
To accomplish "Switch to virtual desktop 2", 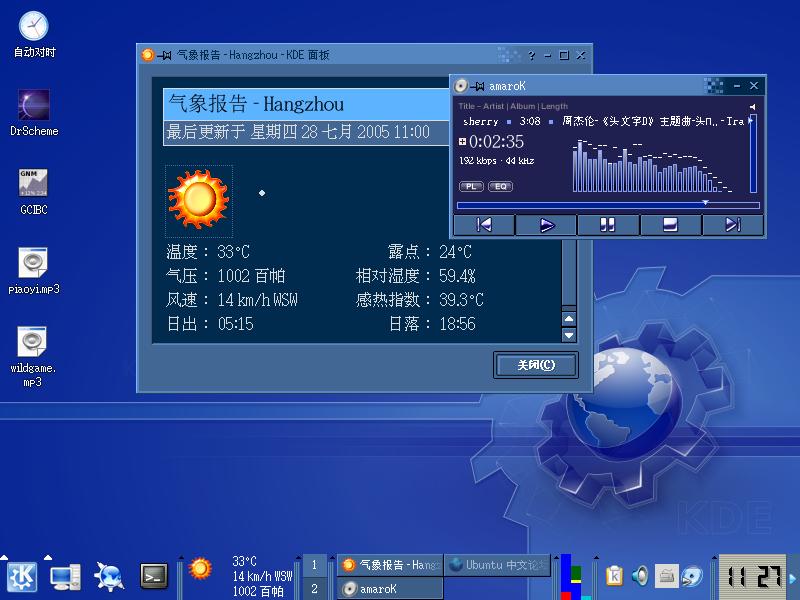I will (x=314, y=588).
